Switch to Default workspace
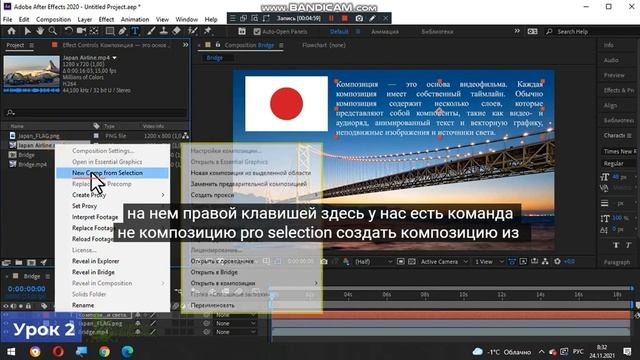This screenshot has height=360, width=640. click(339, 31)
